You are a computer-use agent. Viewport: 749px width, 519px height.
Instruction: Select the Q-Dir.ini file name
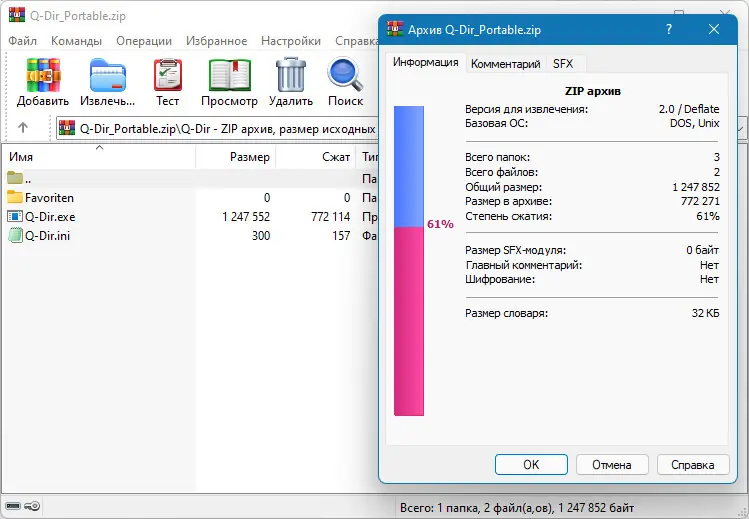(x=47, y=235)
